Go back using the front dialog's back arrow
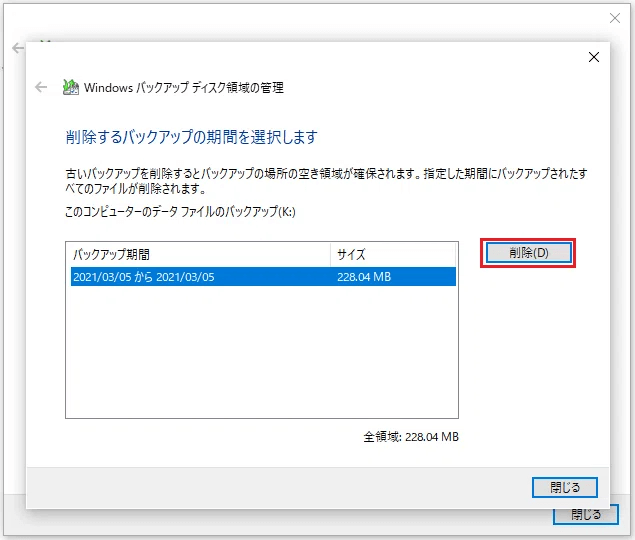The image size is (635, 540). pos(41,87)
